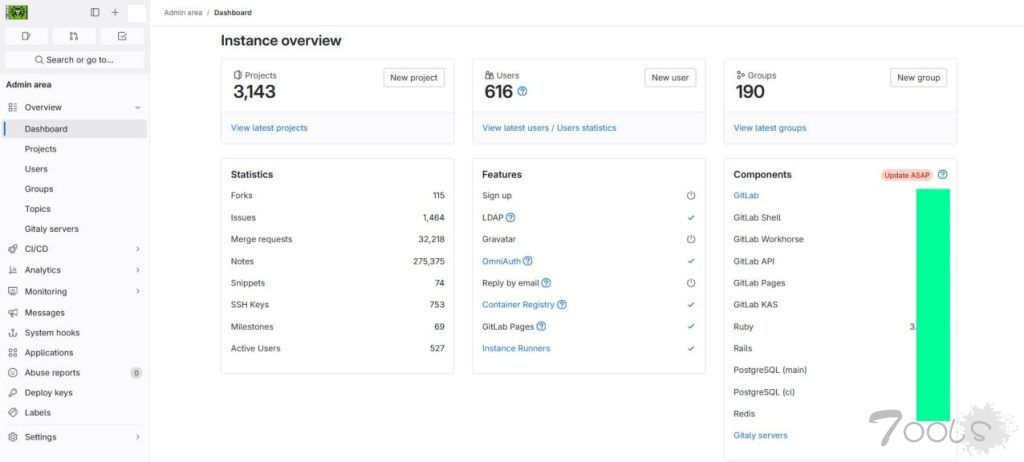
Task: Open Projects in the sidebar
Action: coord(75,149)
